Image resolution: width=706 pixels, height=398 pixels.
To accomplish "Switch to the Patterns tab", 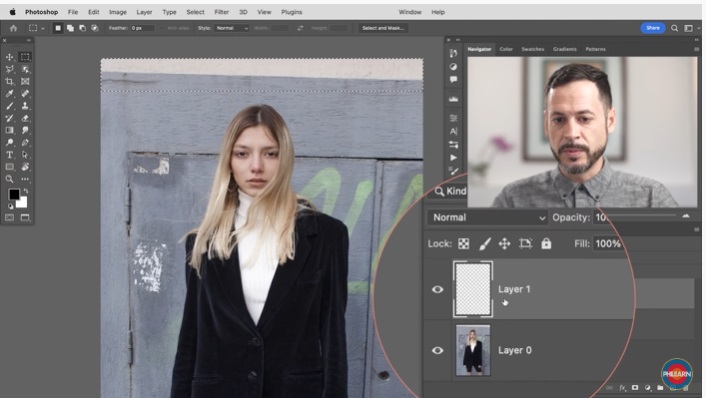I will [x=595, y=49].
